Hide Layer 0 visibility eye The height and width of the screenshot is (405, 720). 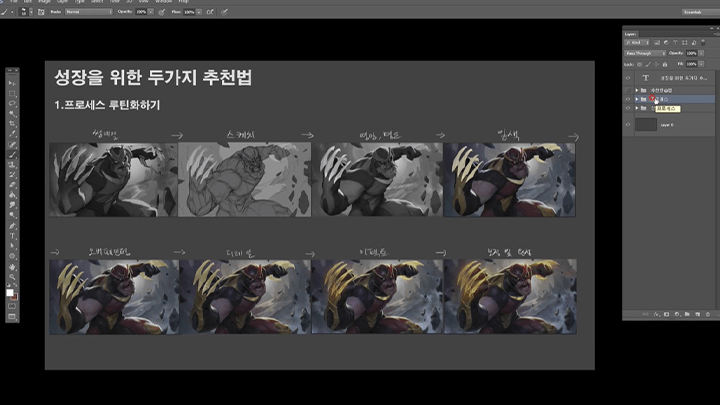628,124
